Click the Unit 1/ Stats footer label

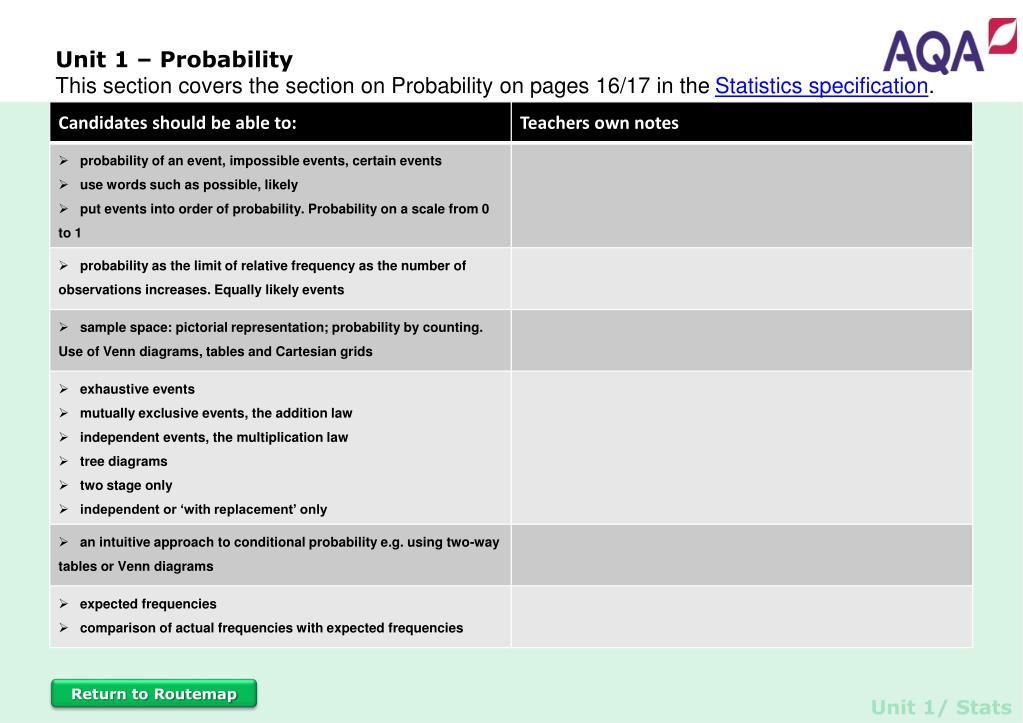941,707
